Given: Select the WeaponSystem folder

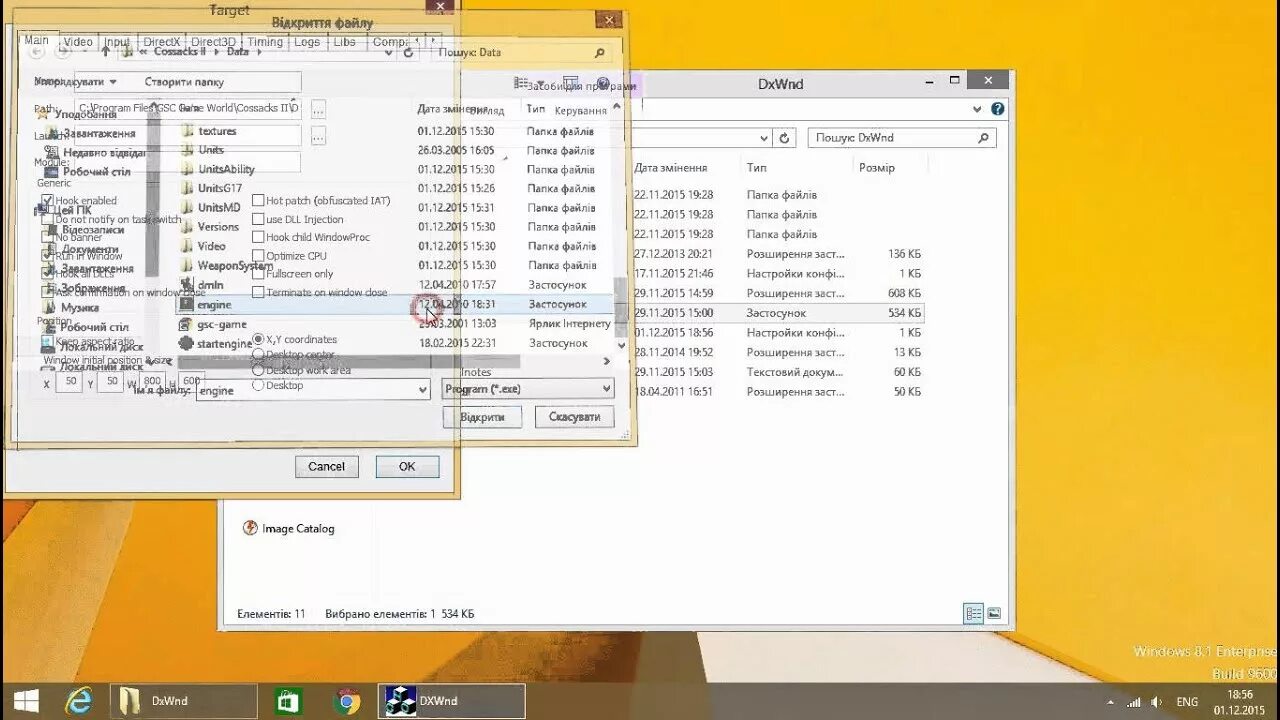Looking at the screenshot, I should 235,265.
